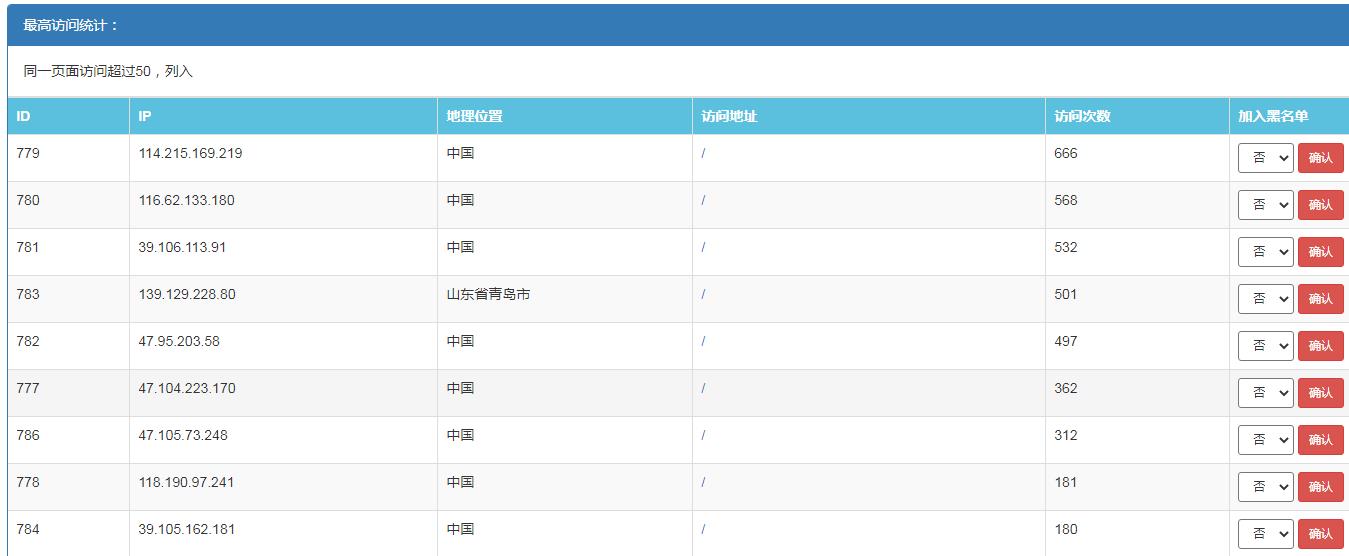Select IP address 114.215.169.219
This screenshot has height=556, width=1349.
(190, 154)
